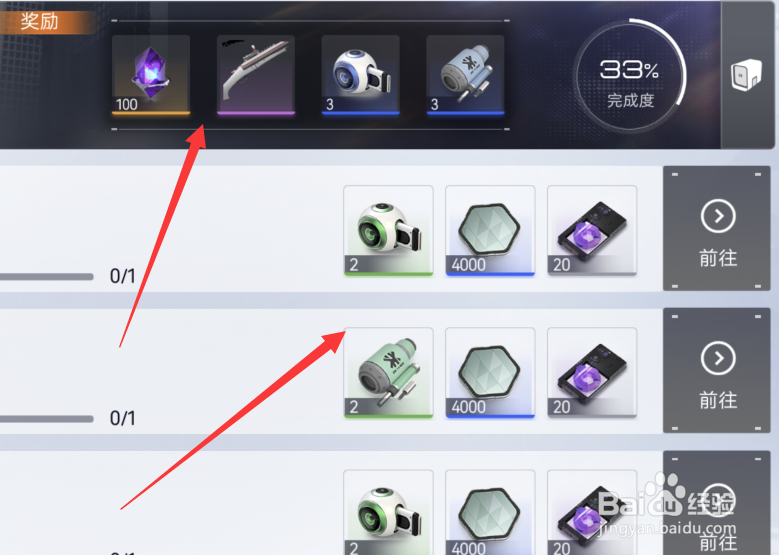Select the orange 奖励 tab label

[x=40, y=21]
